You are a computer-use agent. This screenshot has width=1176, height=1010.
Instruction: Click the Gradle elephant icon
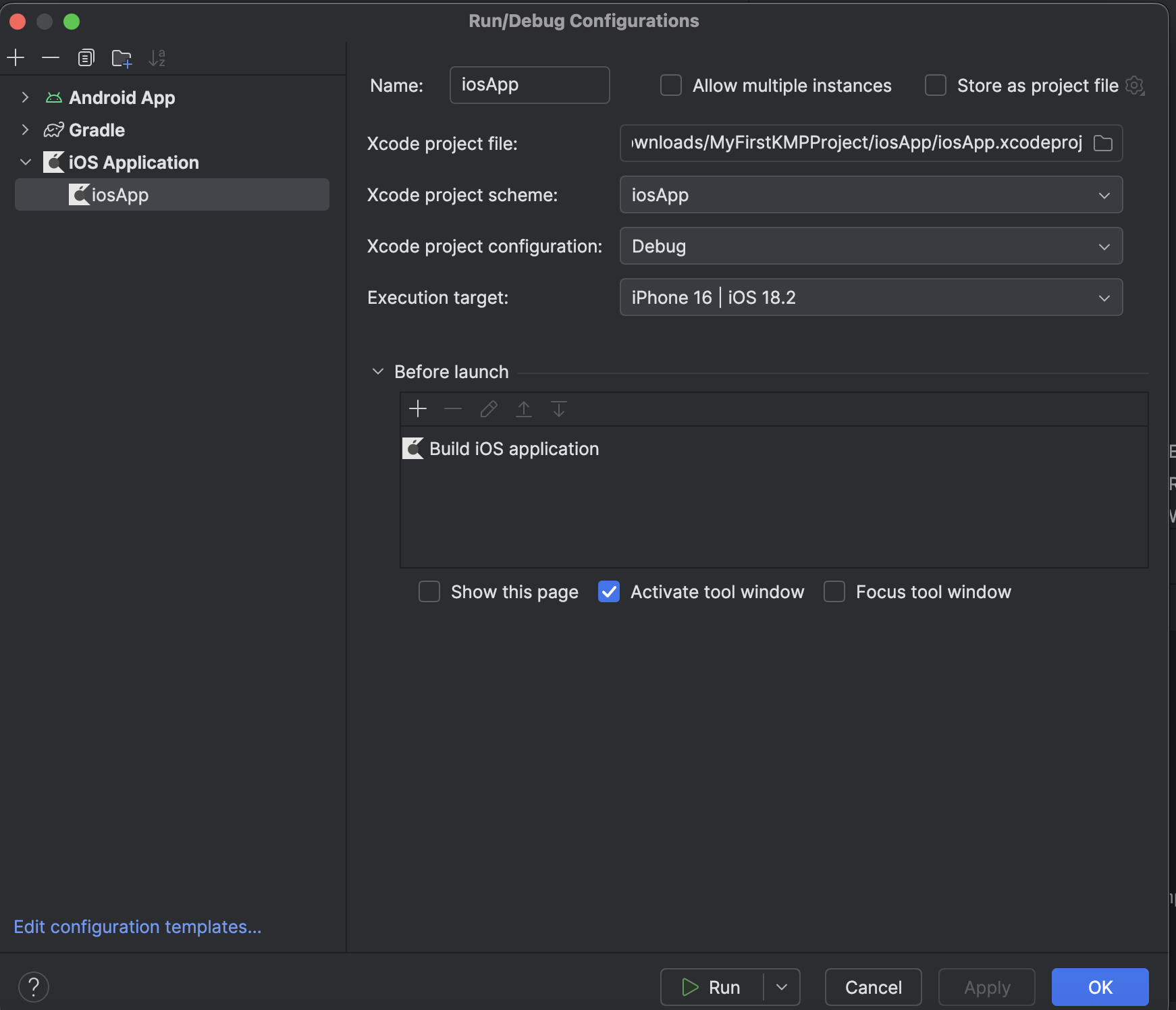(54, 130)
